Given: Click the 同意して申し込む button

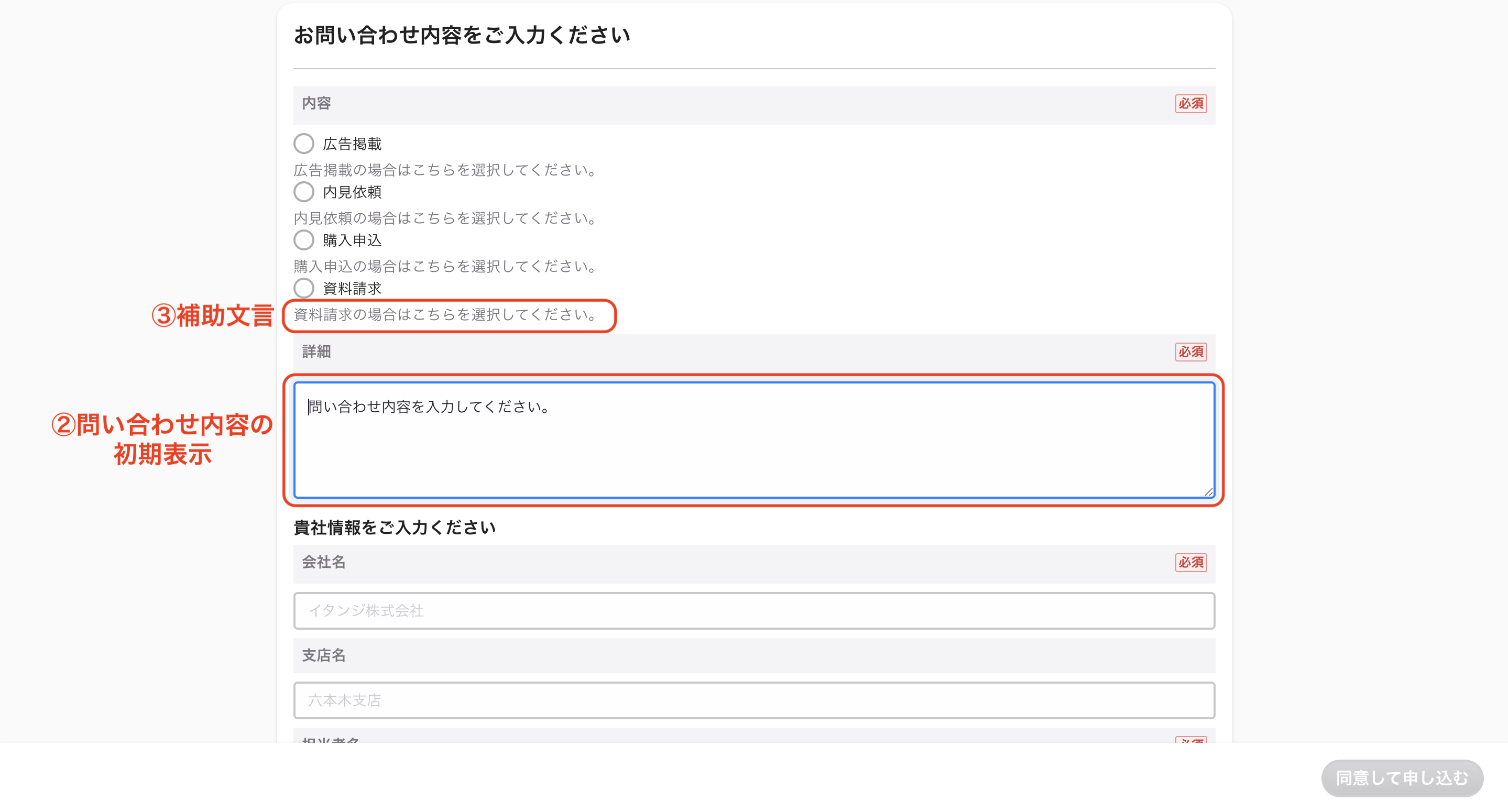Looking at the screenshot, I should coord(1402,778).
